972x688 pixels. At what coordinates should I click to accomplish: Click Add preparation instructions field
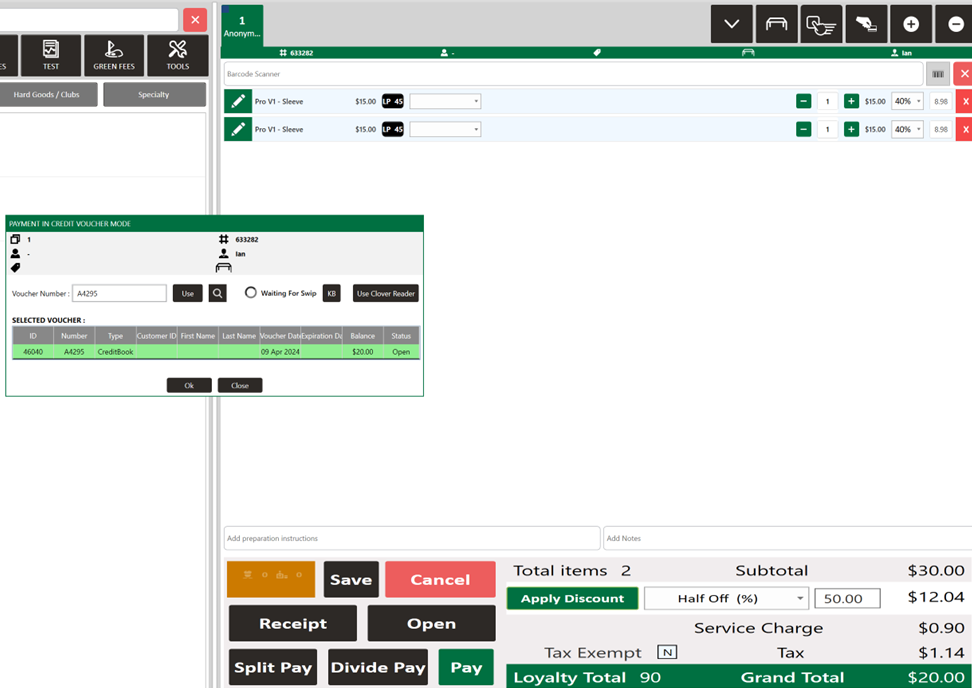[412, 539]
